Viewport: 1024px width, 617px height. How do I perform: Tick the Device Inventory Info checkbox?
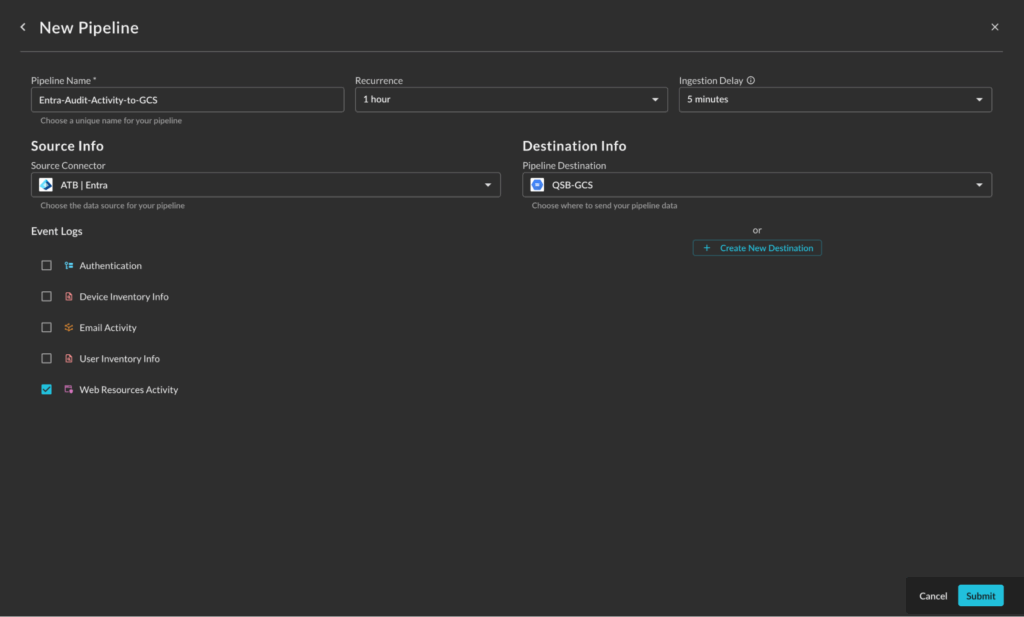[46, 297]
